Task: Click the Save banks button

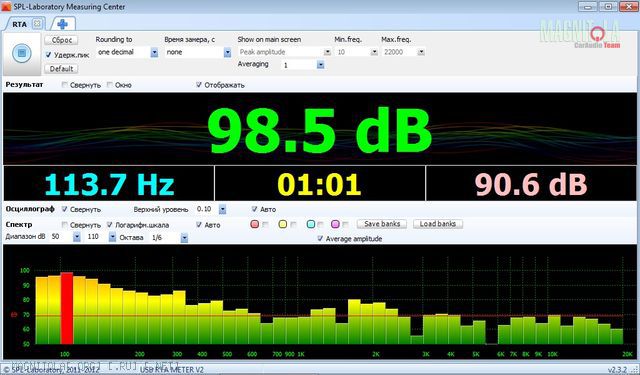Action: coord(382,224)
